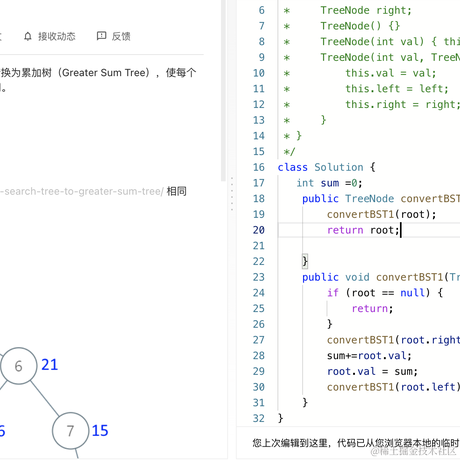
Task: Click the 'TreeNode right;' comment line
Action: [x=366, y=10]
